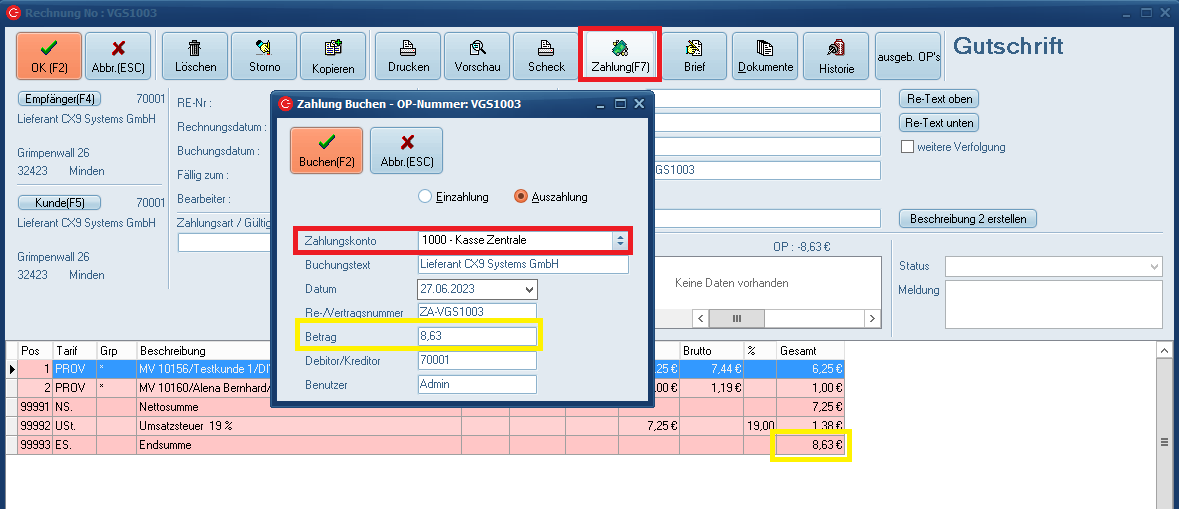1179x509 pixels.
Task: Expand the Status dropdown list
Action: [x=1155, y=267]
